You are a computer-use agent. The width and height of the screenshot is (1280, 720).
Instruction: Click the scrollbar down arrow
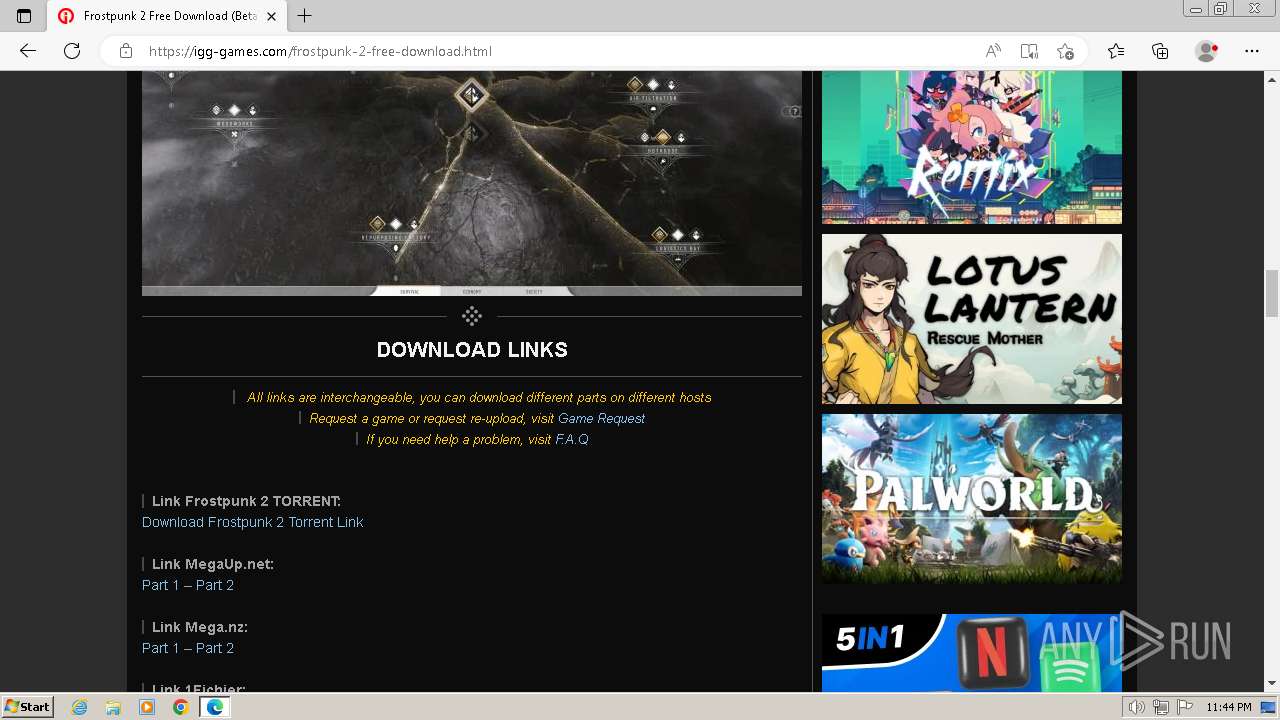(x=1272, y=684)
